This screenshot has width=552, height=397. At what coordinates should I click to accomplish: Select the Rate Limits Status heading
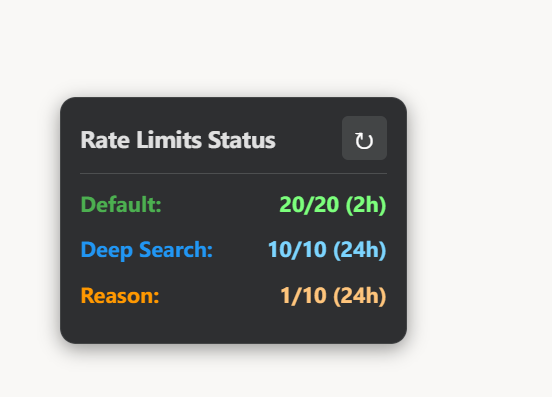(178, 140)
